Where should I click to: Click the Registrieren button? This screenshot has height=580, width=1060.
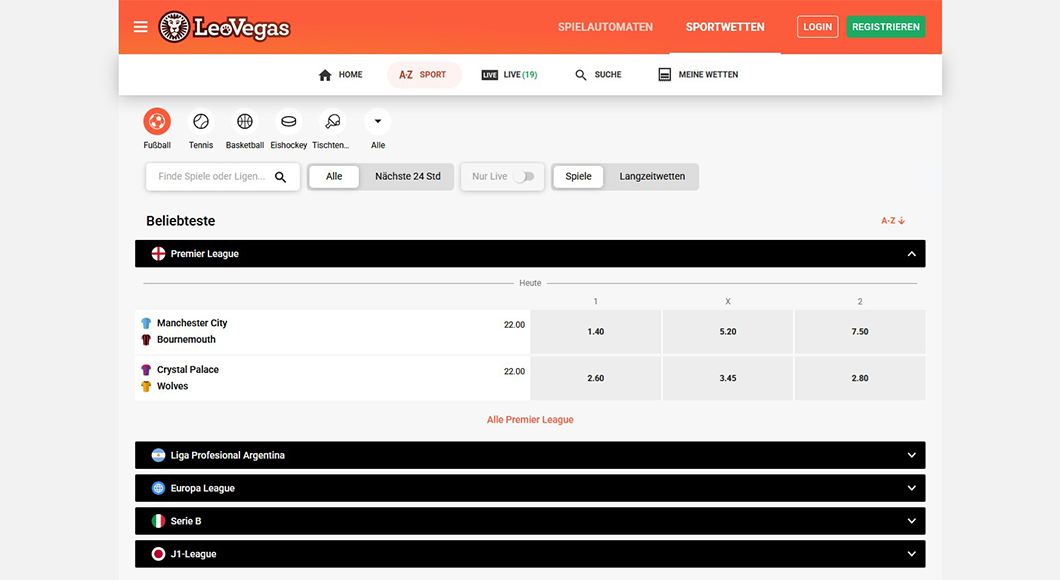click(x=886, y=27)
